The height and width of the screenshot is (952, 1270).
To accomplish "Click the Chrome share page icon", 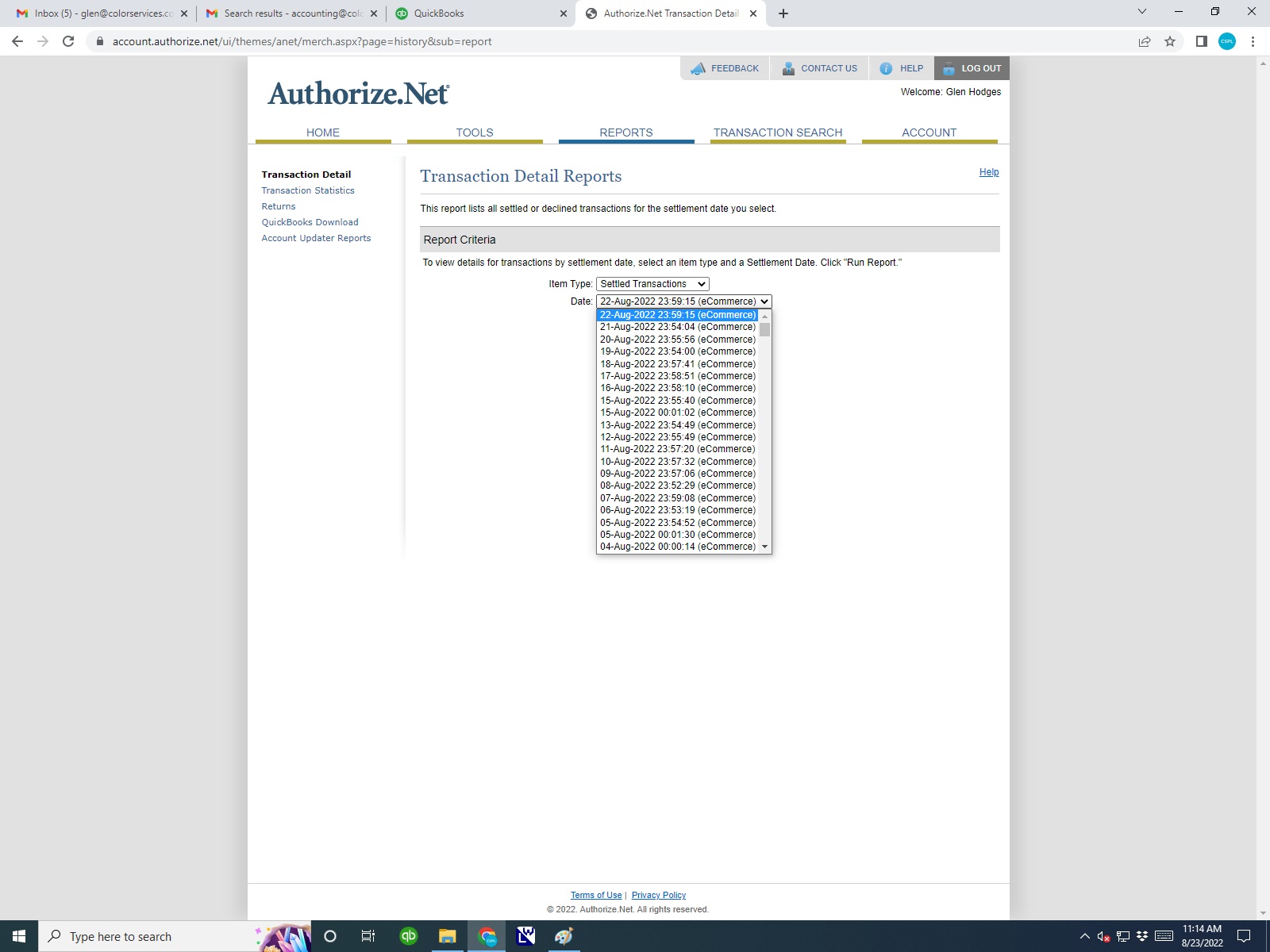I will 1145,42.
